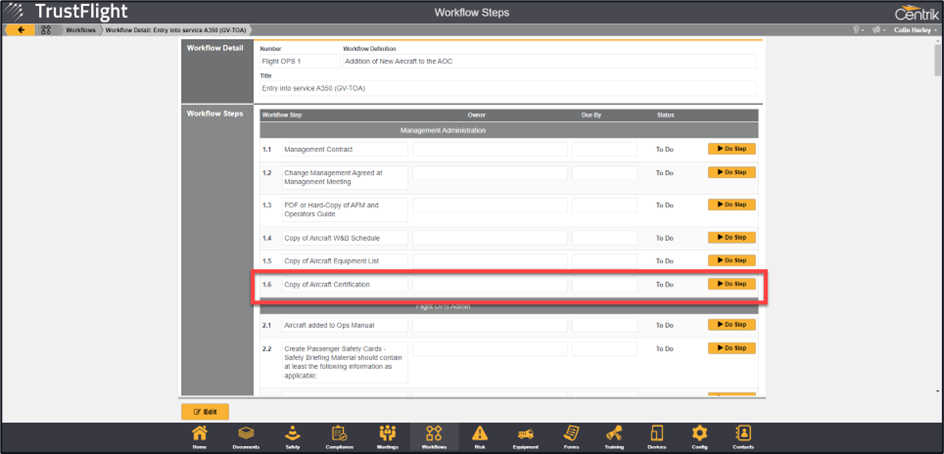Click the Edit button
944x454 pixels.
205,412
